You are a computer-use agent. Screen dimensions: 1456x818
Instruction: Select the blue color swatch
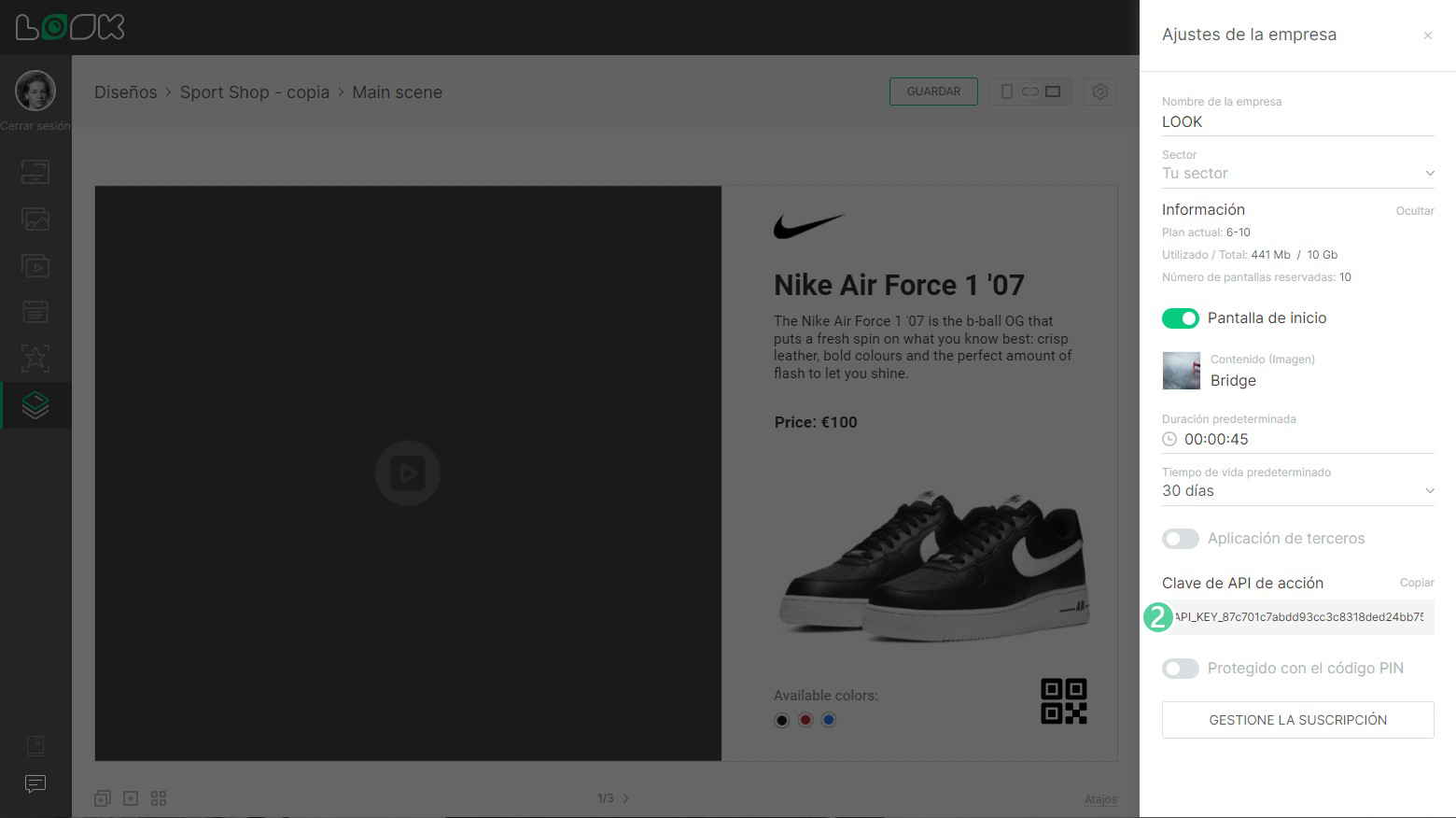829,720
